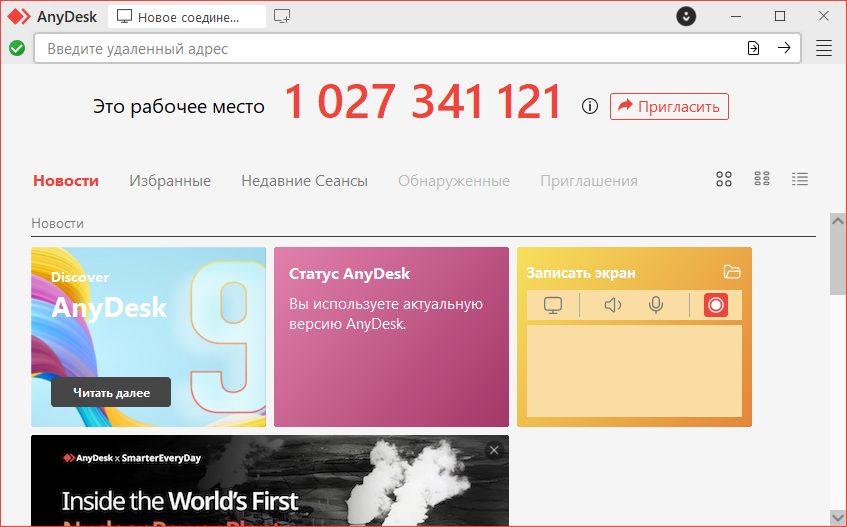Image resolution: width=847 pixels, height=527 pixels.
Task: Open a new connection tab with the plus-monitor icon
Action: (282, 17)
